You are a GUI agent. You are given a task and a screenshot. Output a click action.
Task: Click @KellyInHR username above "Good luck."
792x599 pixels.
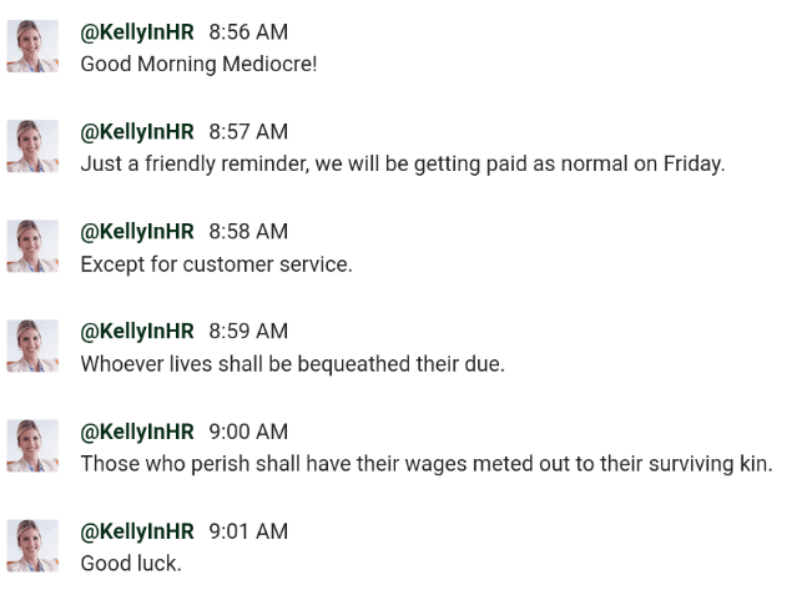[137, 532]
